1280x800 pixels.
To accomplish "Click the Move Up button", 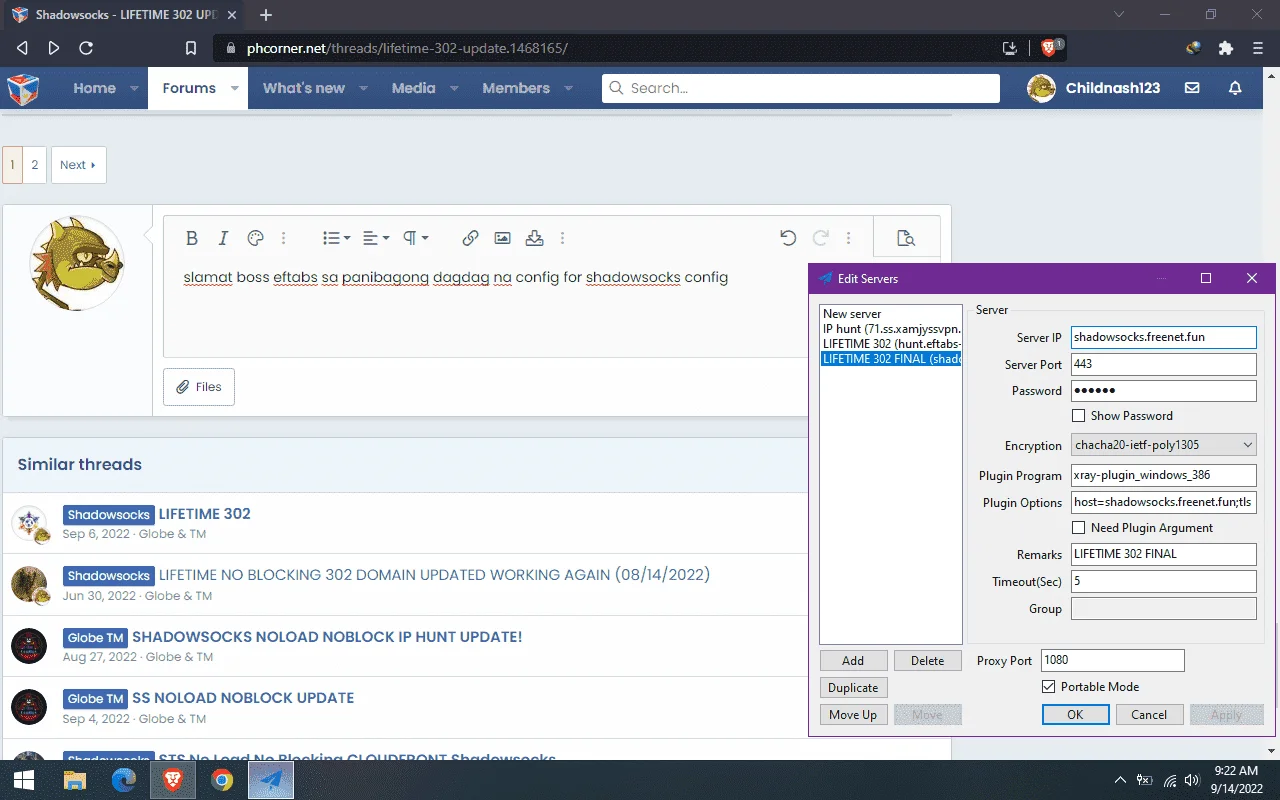I will pyautogui.click(x=853, y=715).
